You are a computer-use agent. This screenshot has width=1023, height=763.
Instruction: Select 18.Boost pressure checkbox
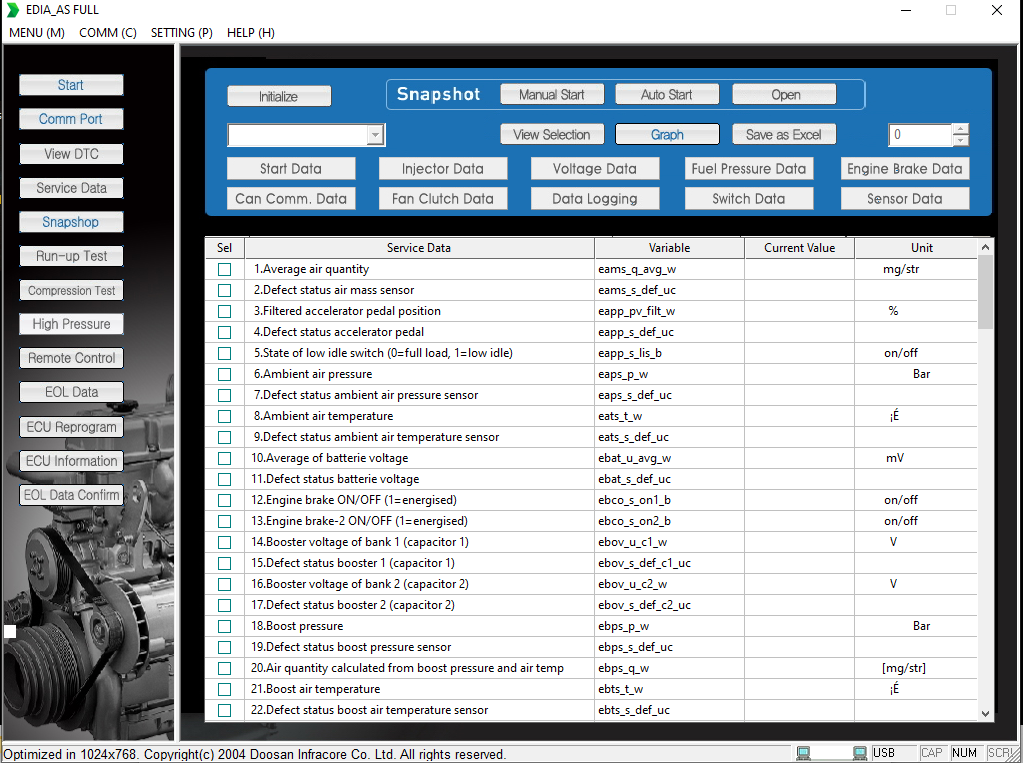pos(224,626)
